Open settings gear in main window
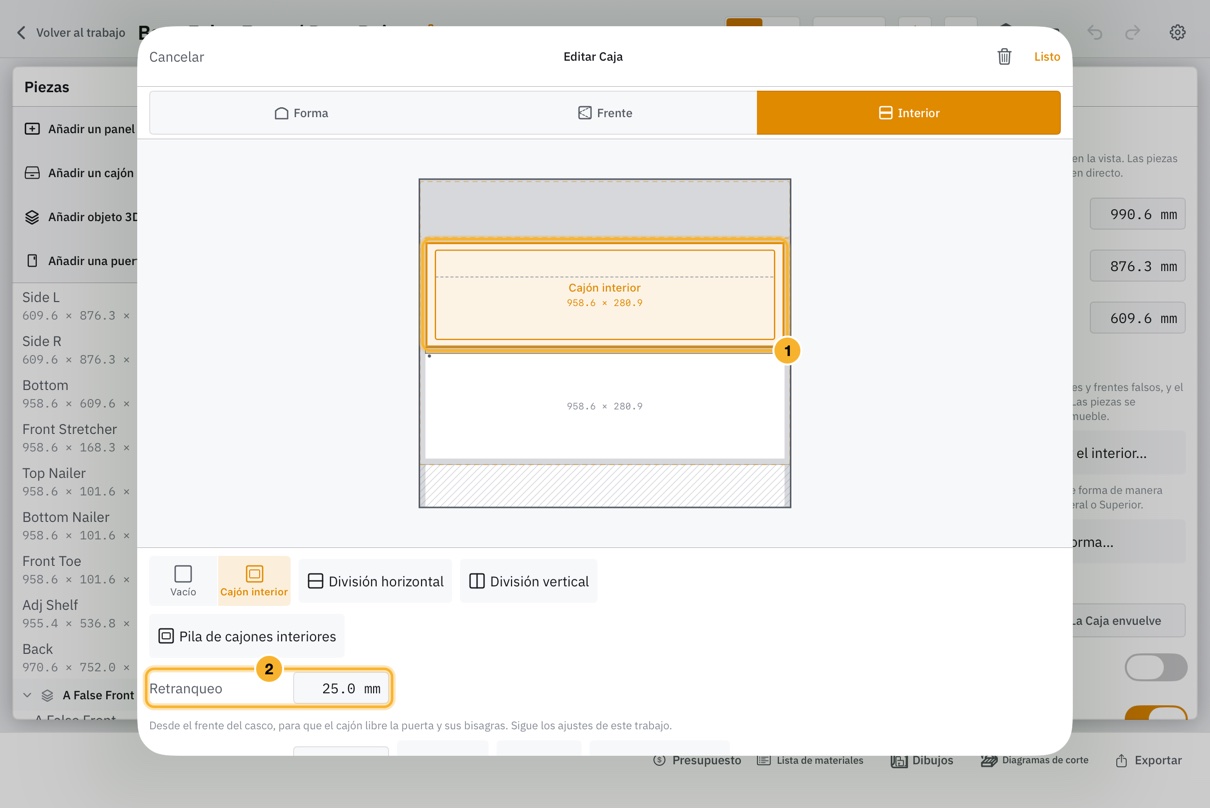The image size is (1210, 808). point(1177,32)
